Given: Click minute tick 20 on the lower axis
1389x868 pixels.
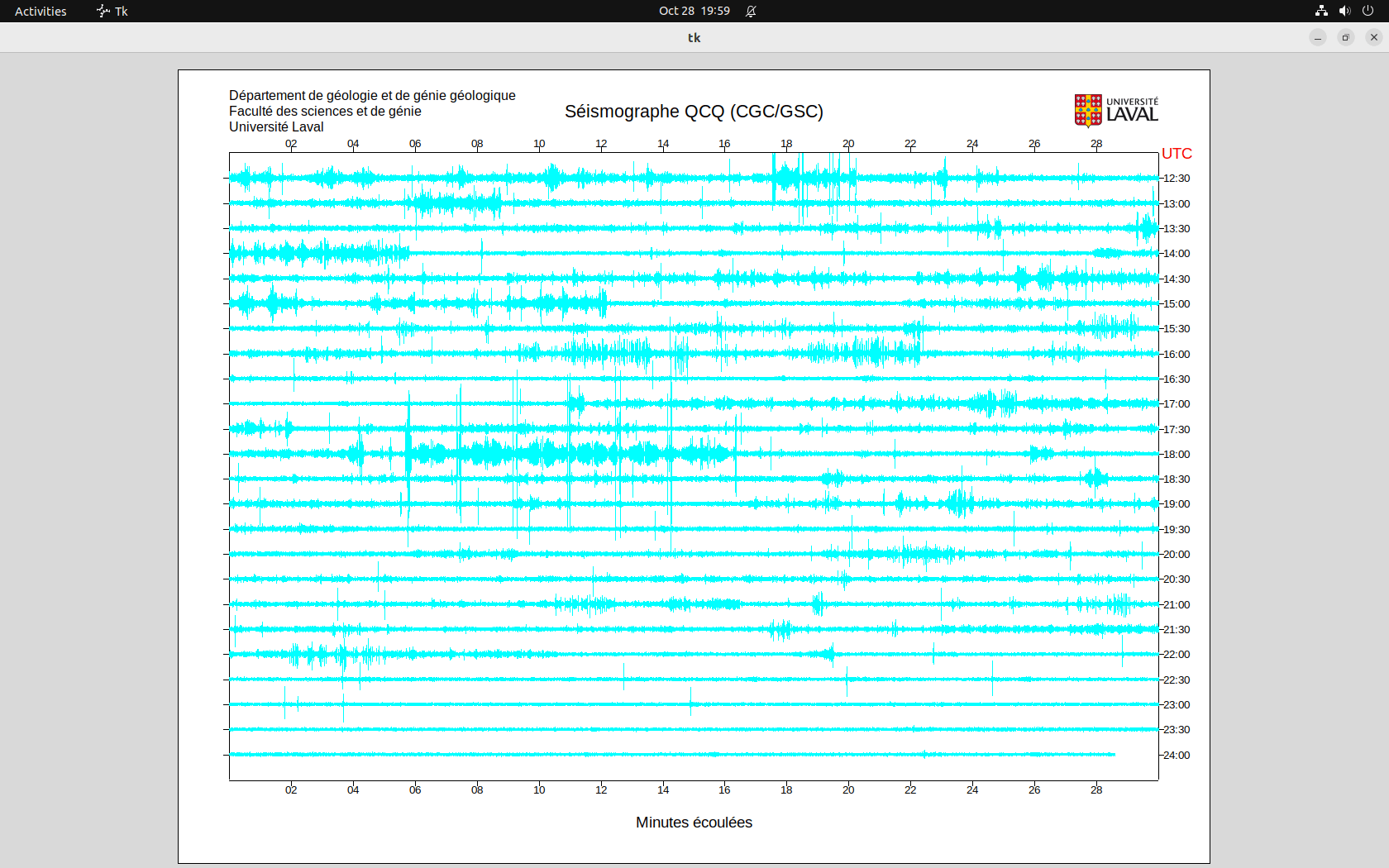Looking at the screenshot, I should (x=848, y=790).
